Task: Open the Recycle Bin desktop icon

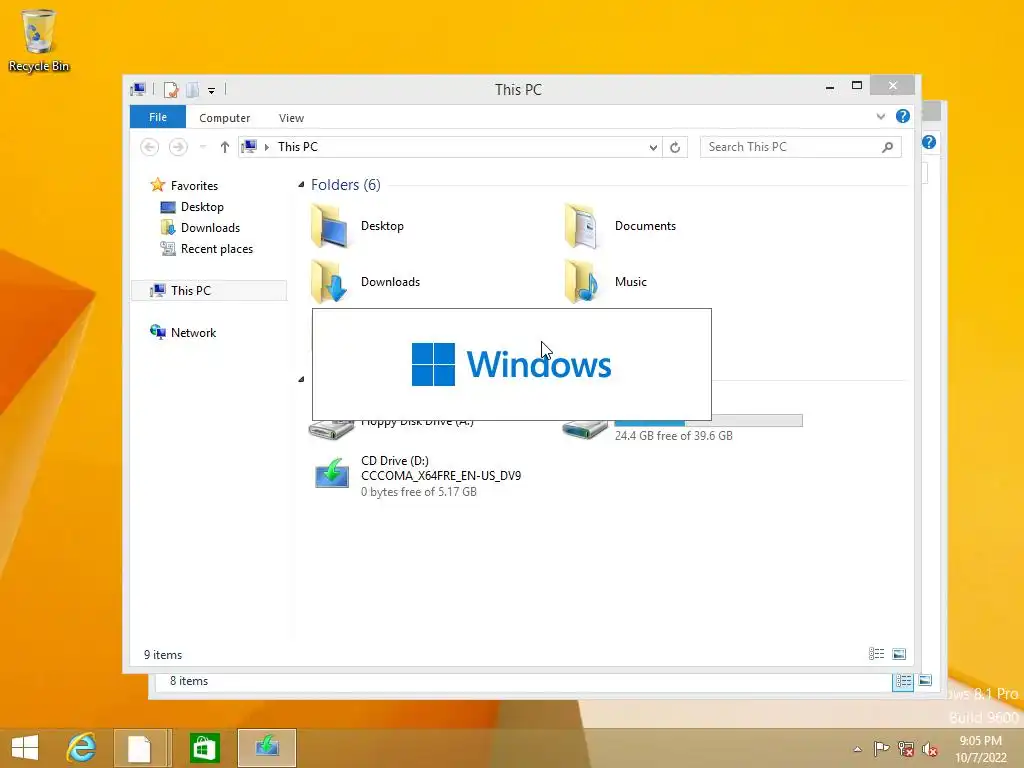Action: pyautogui.click(x=39, y=39)
